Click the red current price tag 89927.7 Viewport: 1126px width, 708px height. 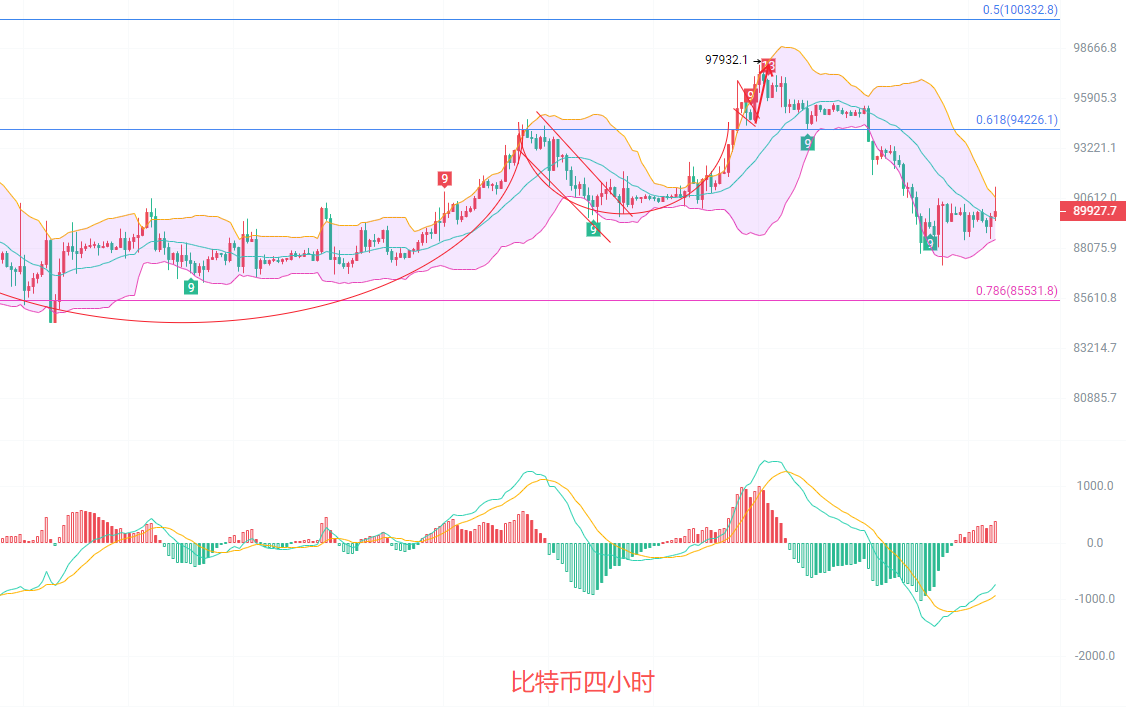pyautogui.click(x=1091, y=211)
